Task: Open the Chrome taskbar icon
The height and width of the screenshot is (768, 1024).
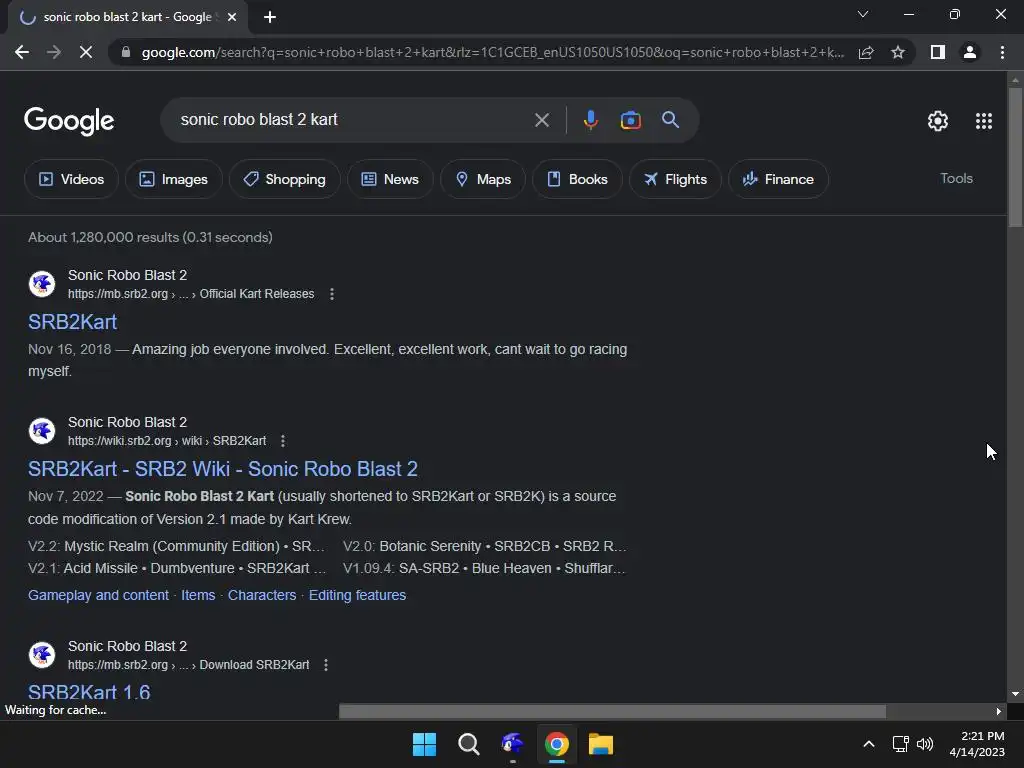Action: [556, 744]
